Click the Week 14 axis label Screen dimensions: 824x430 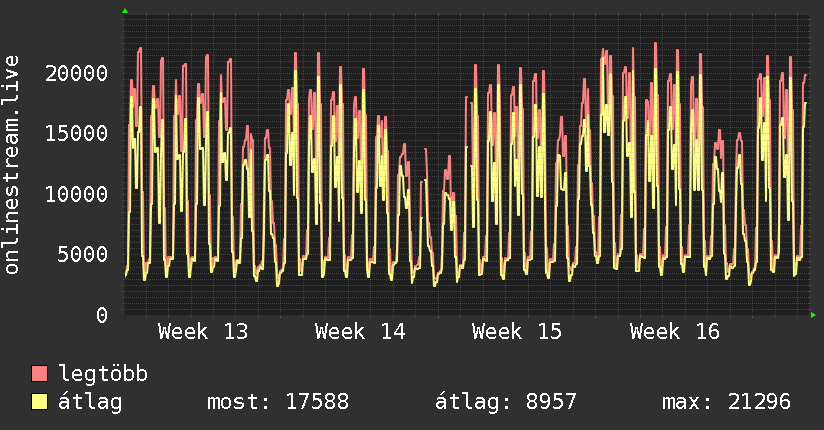(x=360, y=332)
